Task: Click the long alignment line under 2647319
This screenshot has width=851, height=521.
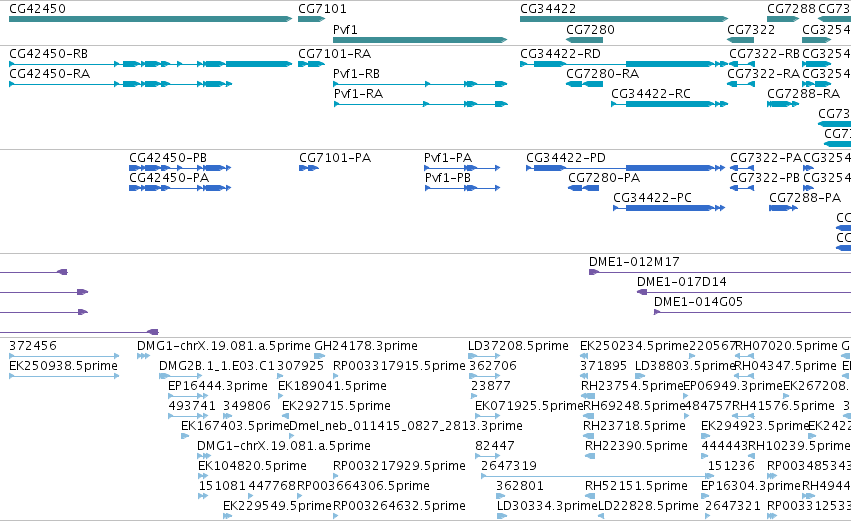Action: tap(598, 476)
